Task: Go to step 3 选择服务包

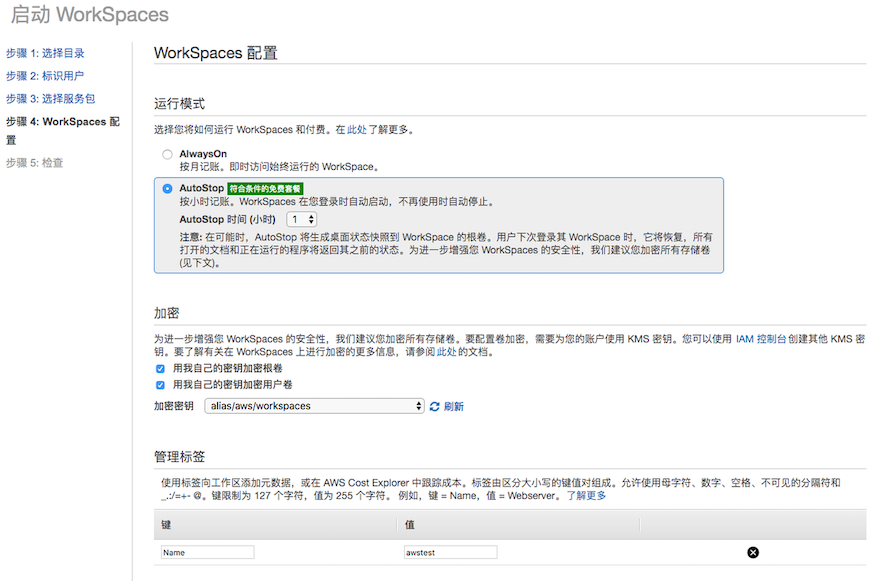Action: point(51,99)
